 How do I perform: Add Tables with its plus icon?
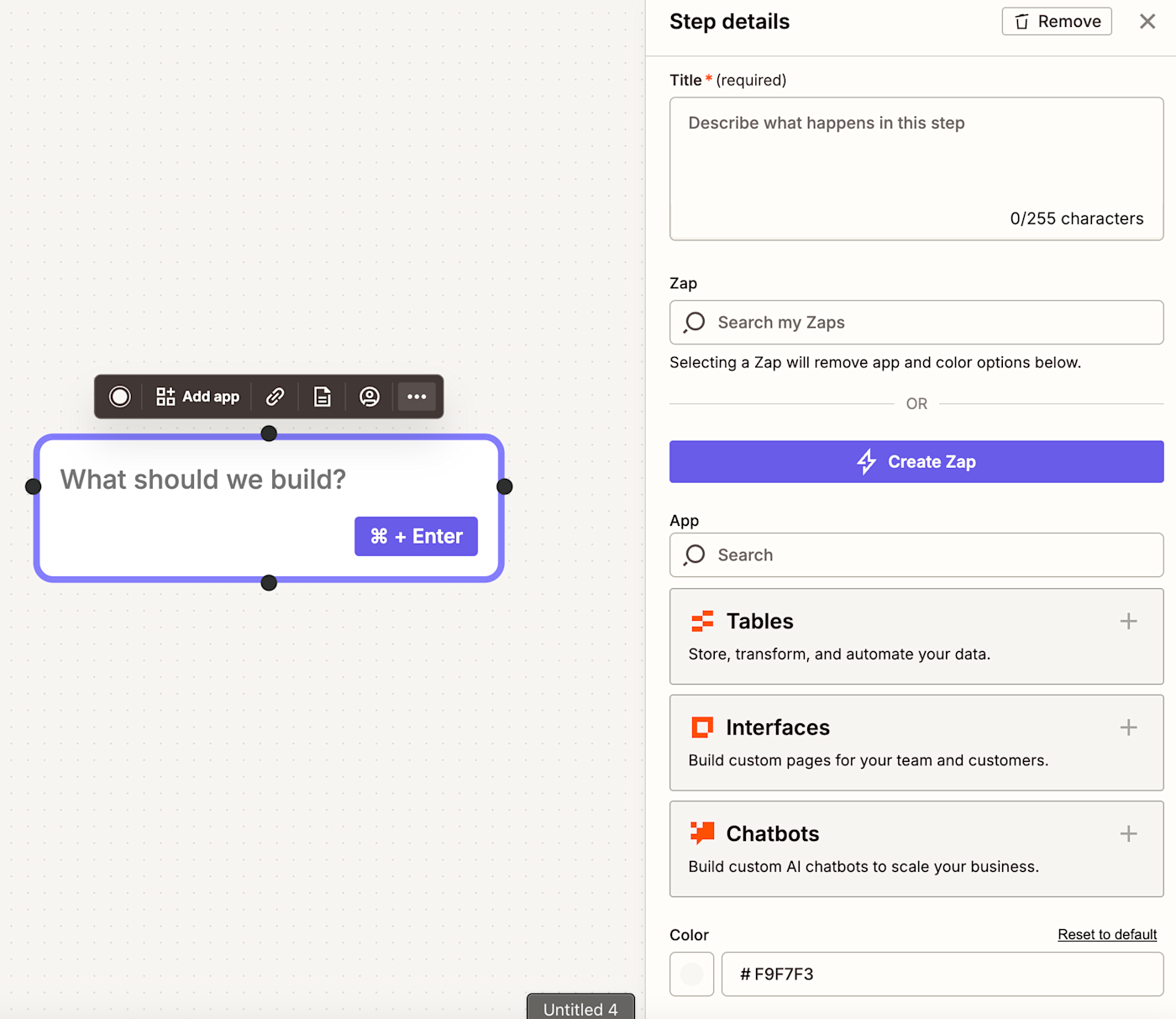coord(1129,622)
